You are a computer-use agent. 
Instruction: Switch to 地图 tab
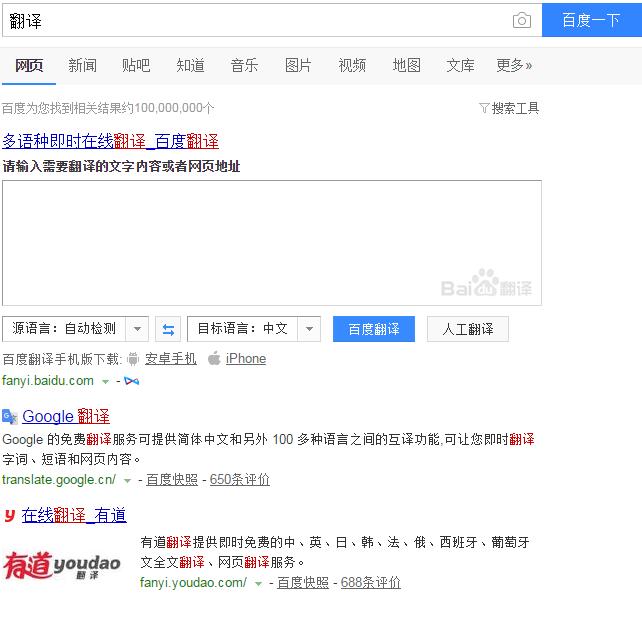point(407,66)
